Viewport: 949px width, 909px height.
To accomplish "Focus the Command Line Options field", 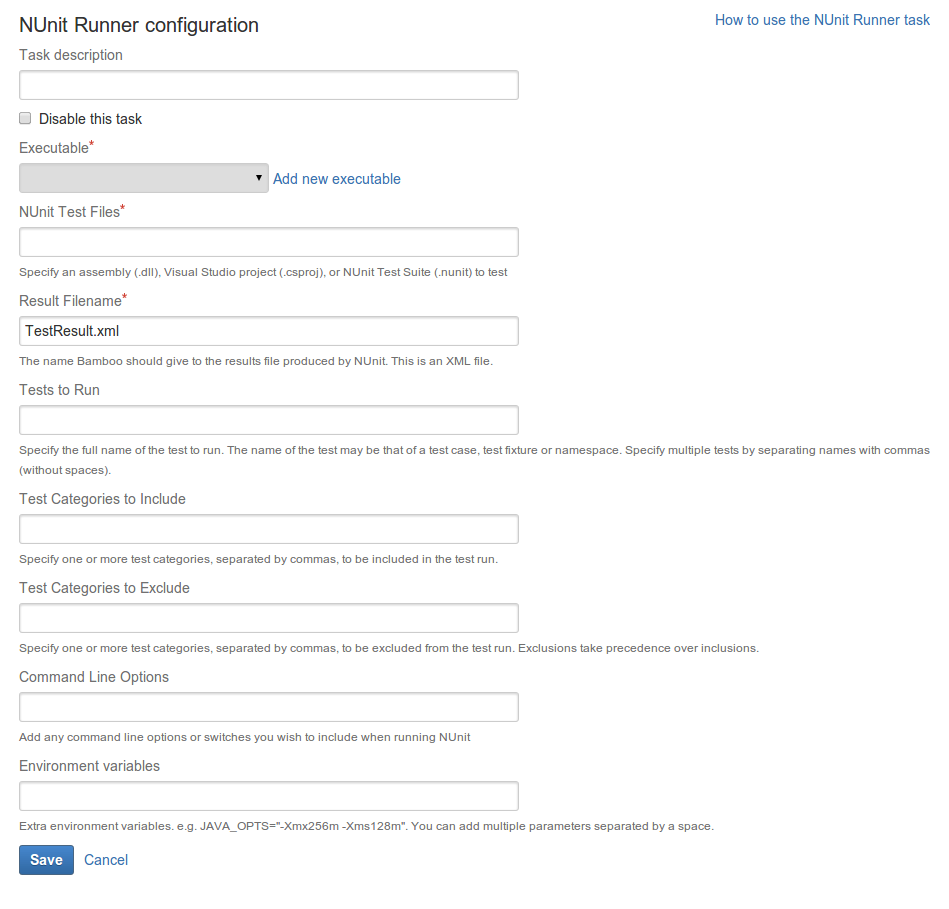I will tap(269, 707).
